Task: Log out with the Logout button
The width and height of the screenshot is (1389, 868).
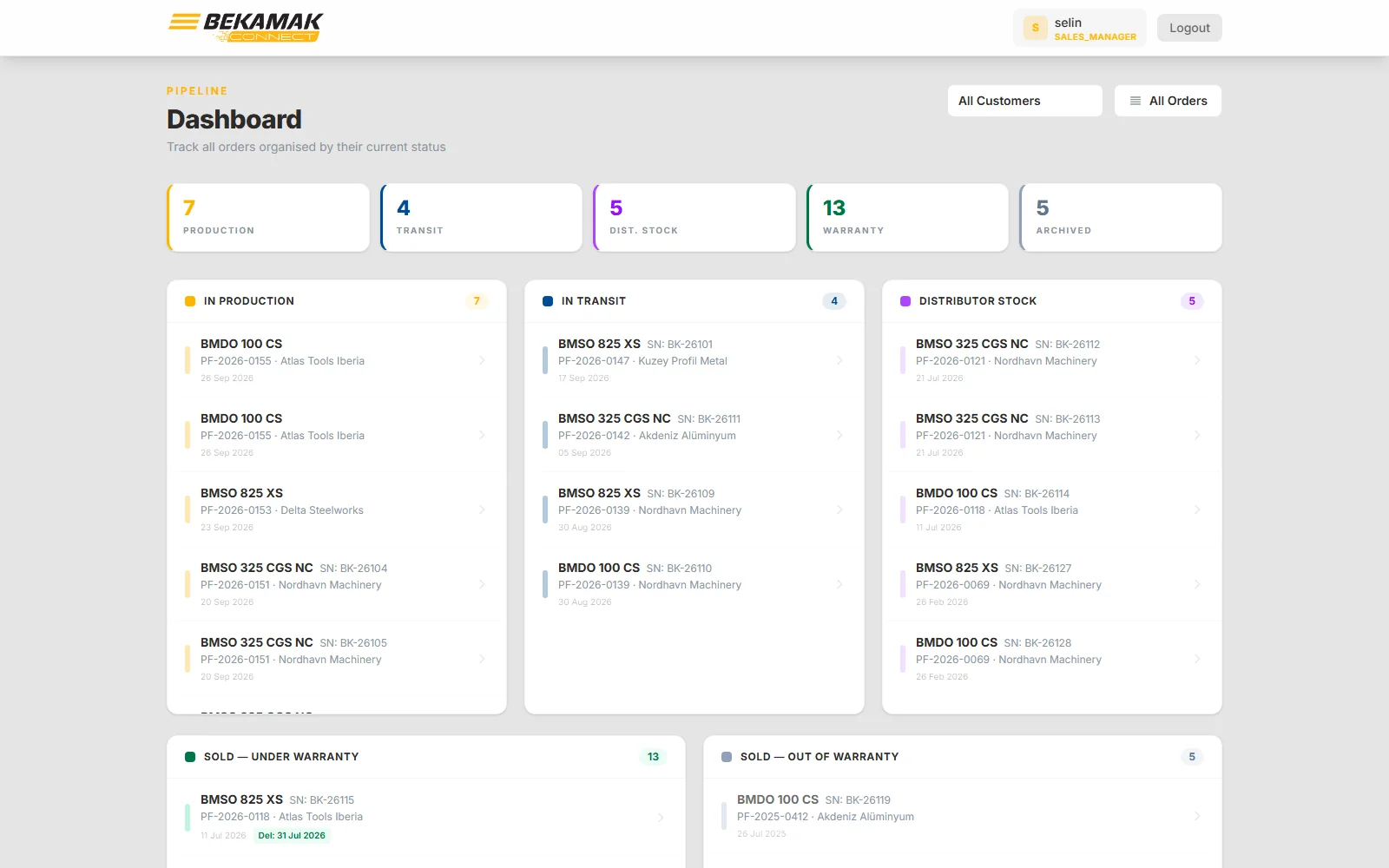Action: [1189, 28]
